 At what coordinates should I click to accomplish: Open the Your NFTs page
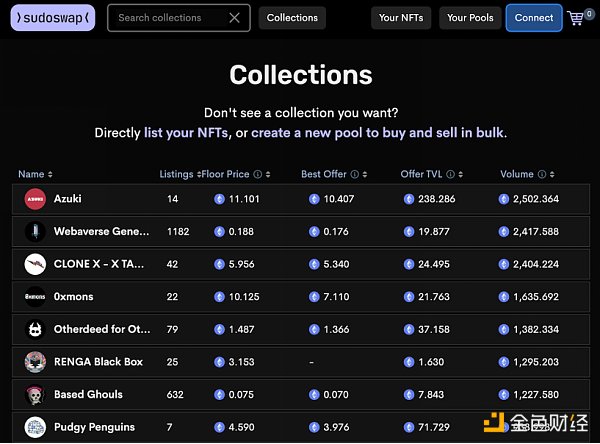coord(401,18)
